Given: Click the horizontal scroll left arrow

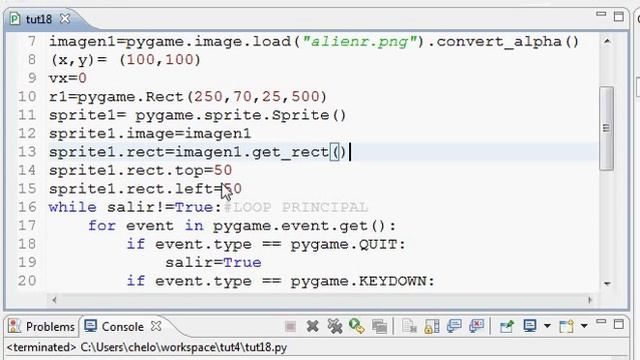Looking at the screenshot, I should tap(55, 300).
